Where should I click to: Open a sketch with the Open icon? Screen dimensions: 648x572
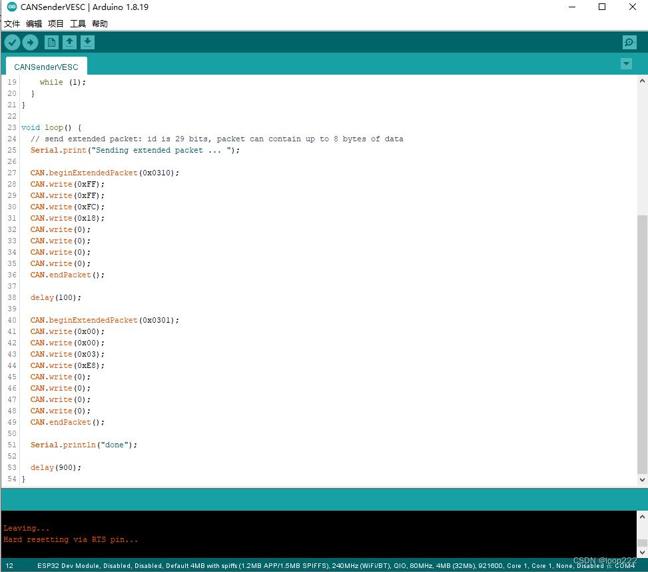(69, 42)
